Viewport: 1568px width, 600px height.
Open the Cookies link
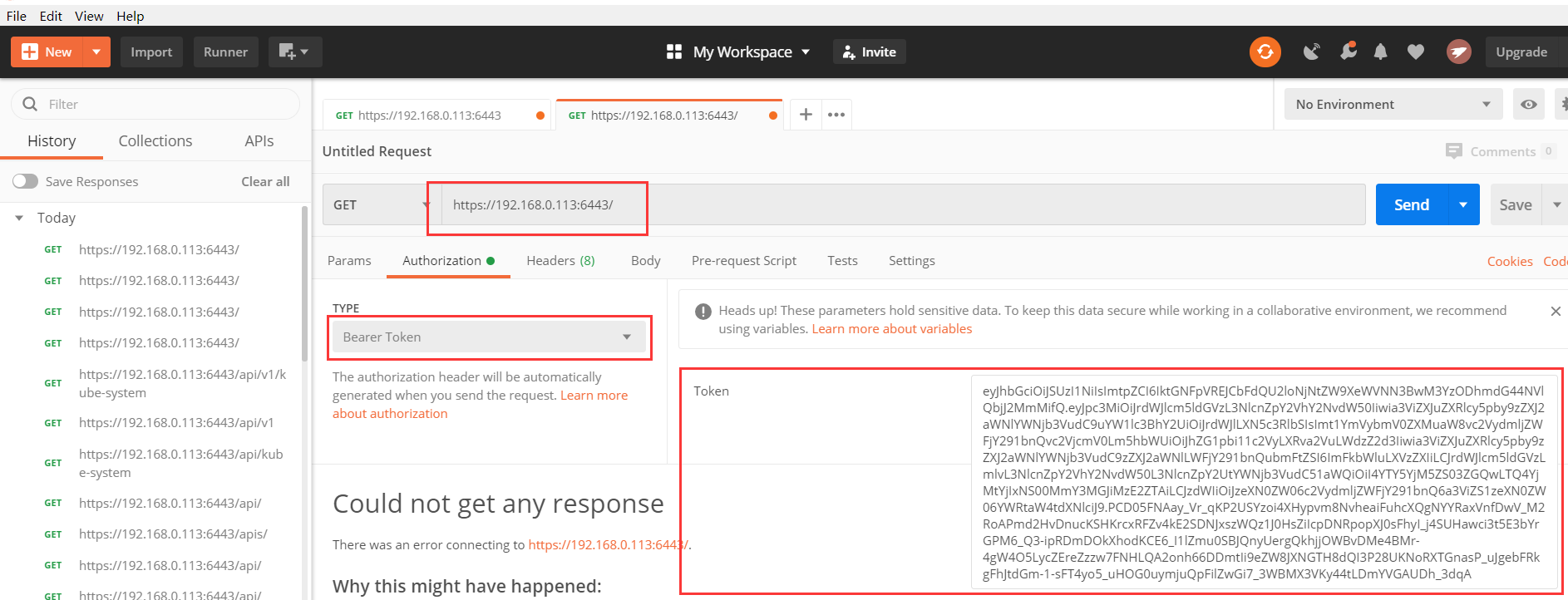point(1509,261)
